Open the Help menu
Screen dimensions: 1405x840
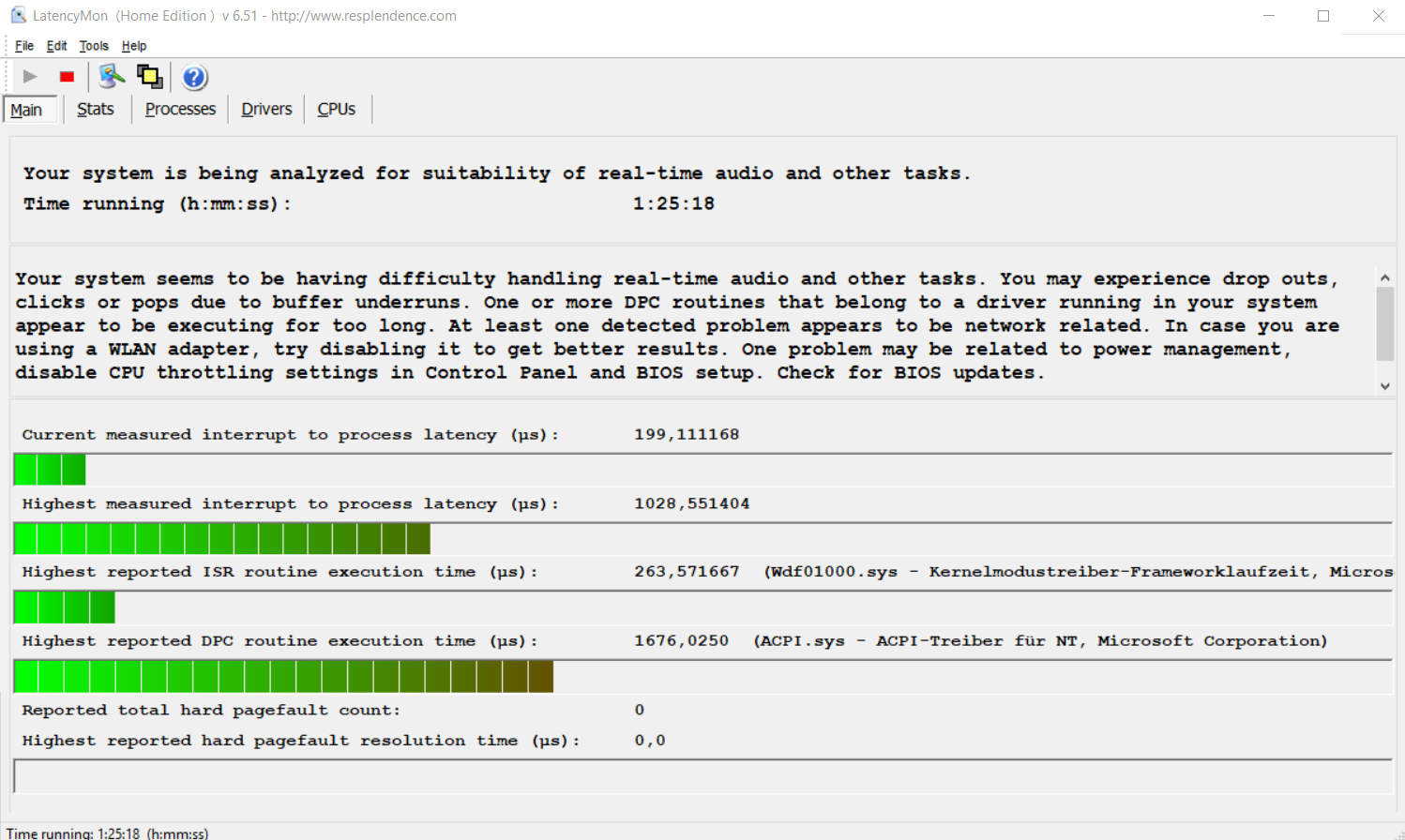(134, 46)
